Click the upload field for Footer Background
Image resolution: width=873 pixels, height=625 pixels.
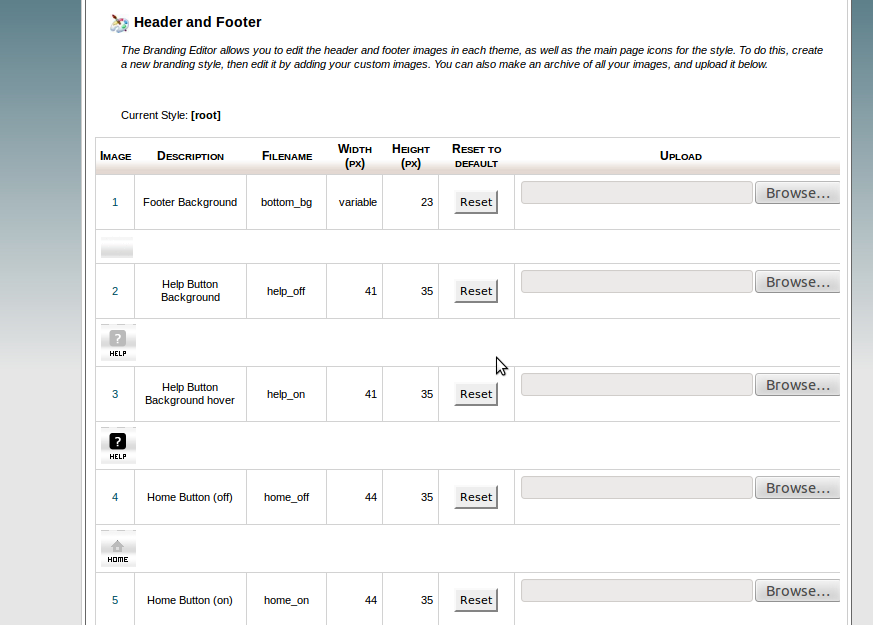coord(636,193)
